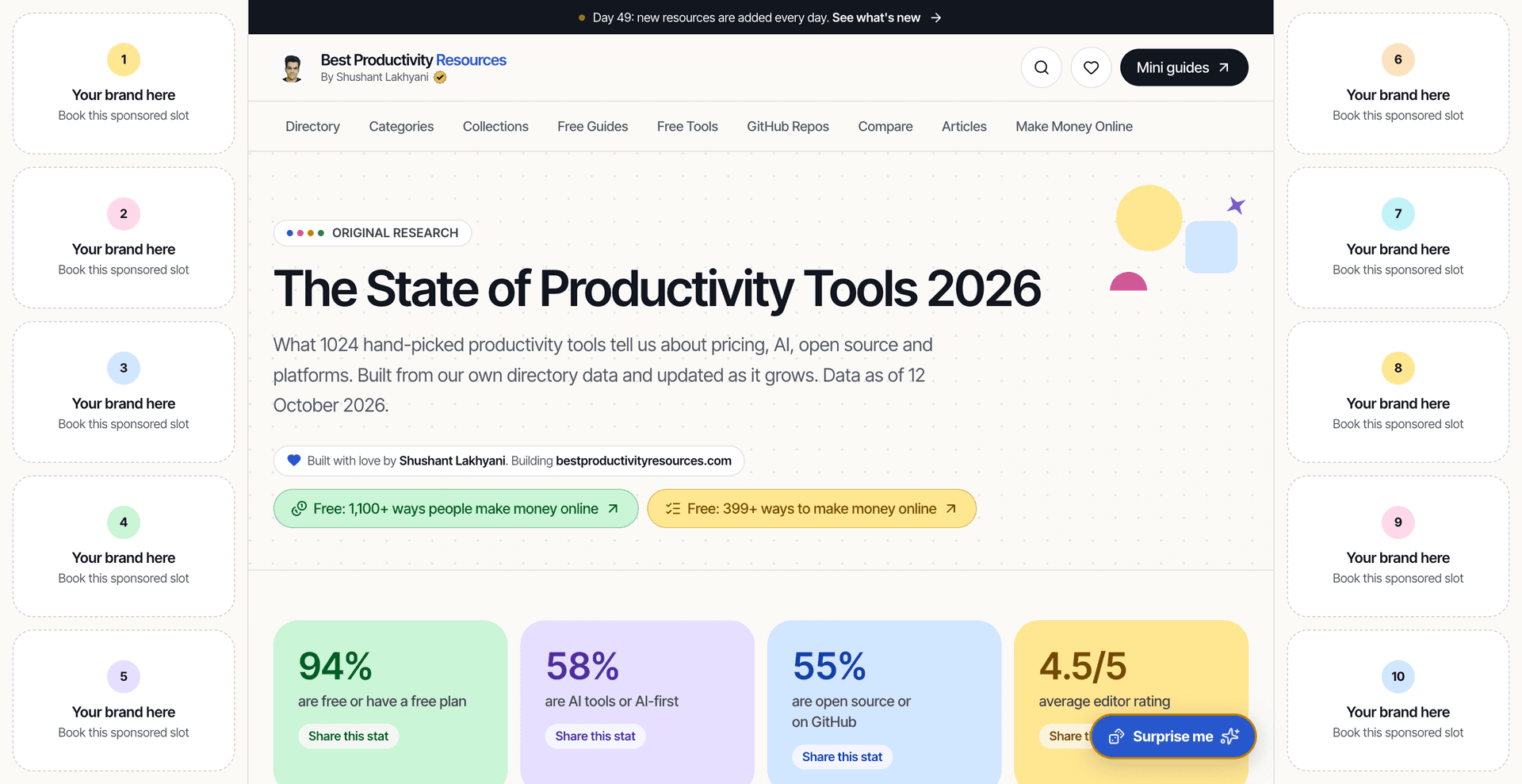Book sponsored slot number 5
Screen dimensions: 1522x784
[124, 701]
